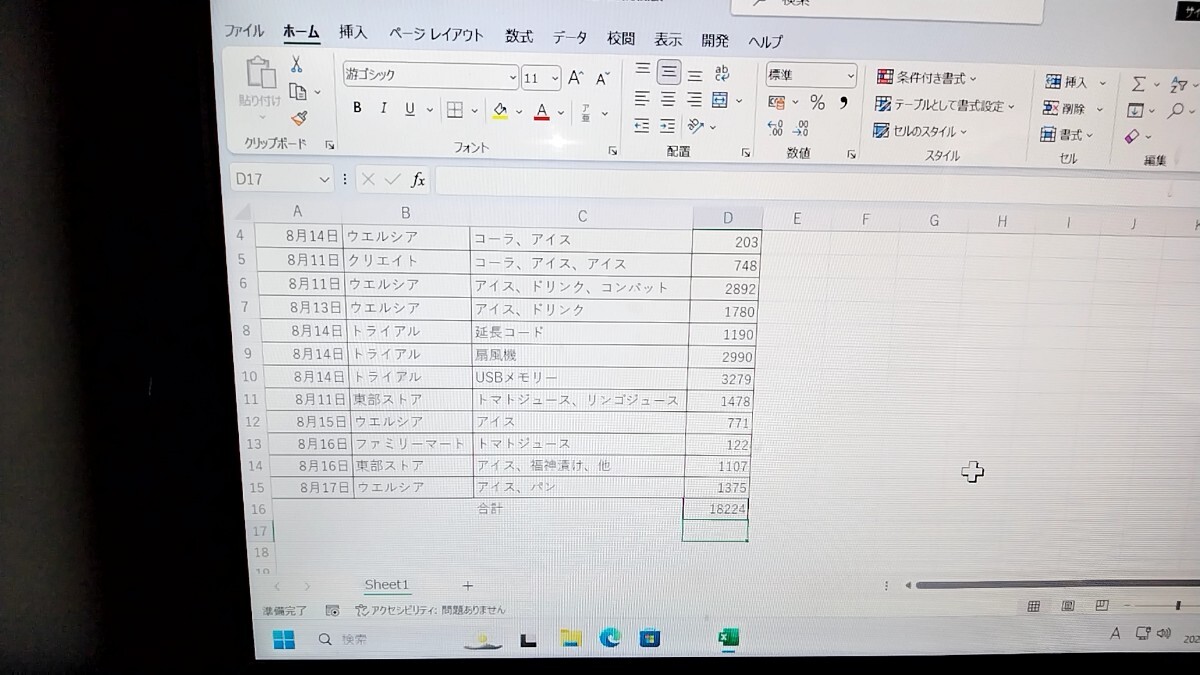The image size is (1200, 675).
Task: Open Conditional Formatting (条件付き書式) dropdown
Action: click(926, 78)
